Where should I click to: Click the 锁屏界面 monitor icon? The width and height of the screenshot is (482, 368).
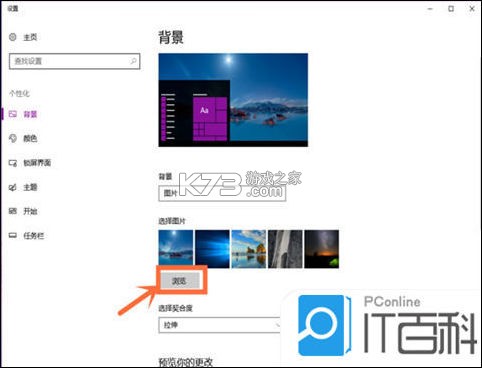[x=13, y=163]
